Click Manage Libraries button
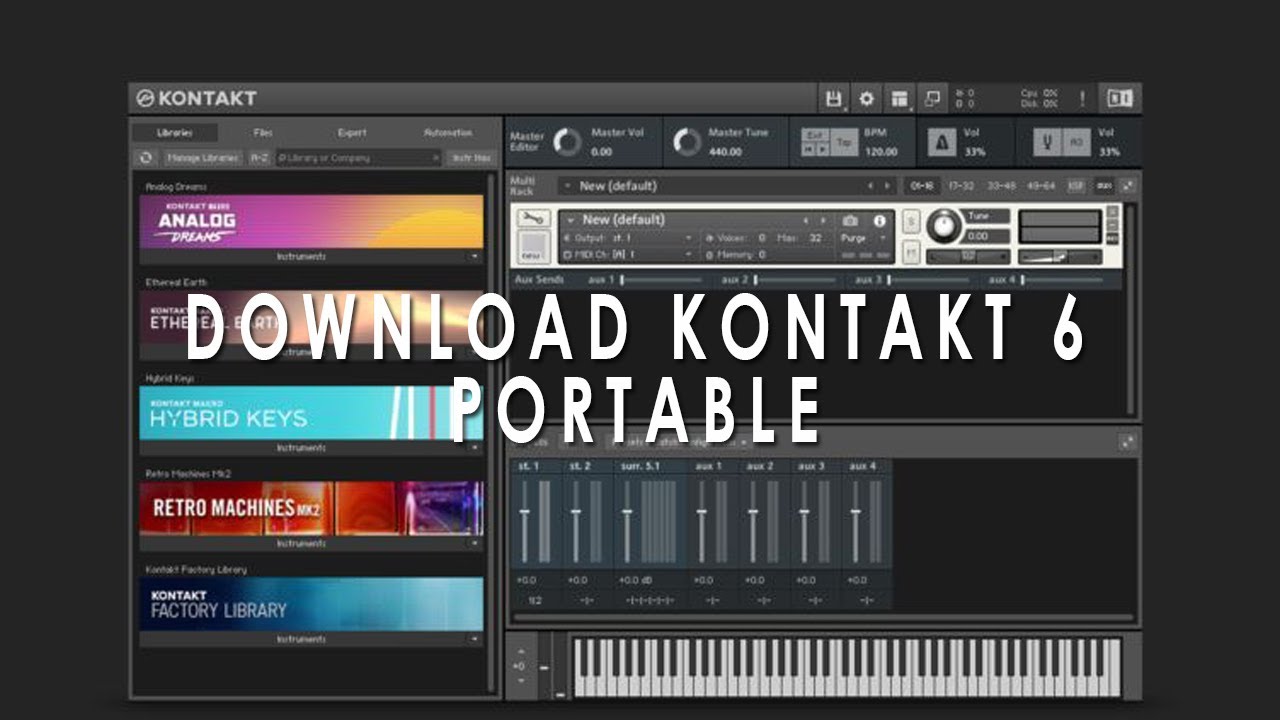The width and height of the screenshot is (1280, 720). (202, 157)
